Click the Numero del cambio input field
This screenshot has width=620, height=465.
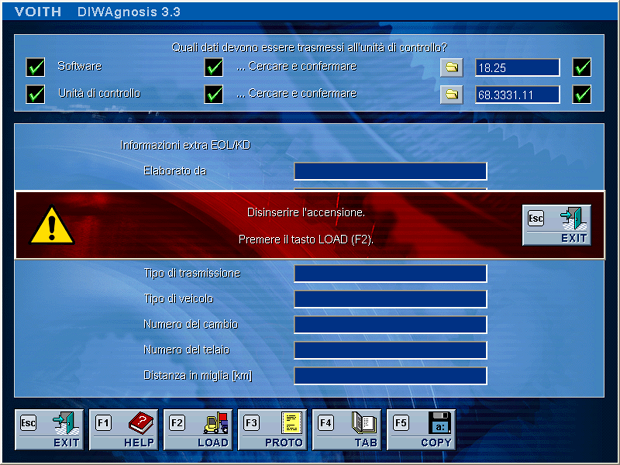(390, 325)
